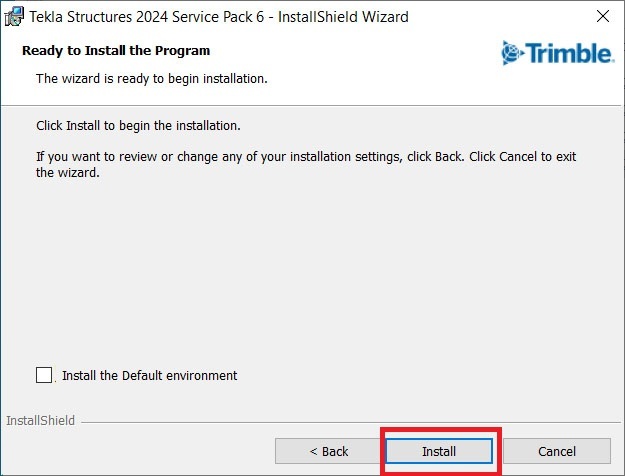The height and width of the screenshot is (476, 625).
Task: Click the 'Click Install to begin' instruction line
Action: pyautogui.click(x=138, y=127)
